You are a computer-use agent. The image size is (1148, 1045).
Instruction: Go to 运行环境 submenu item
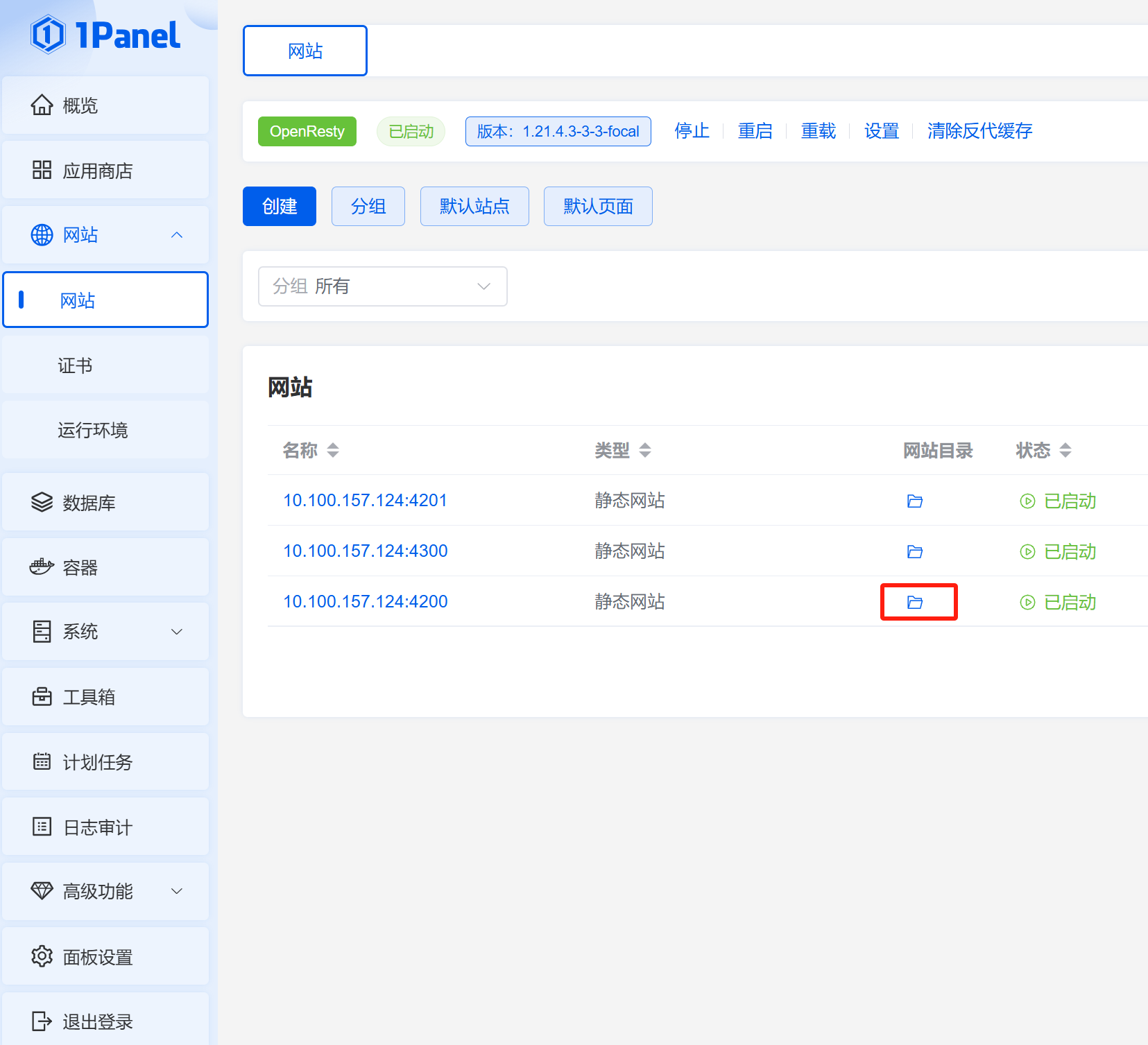click(92, 430)
